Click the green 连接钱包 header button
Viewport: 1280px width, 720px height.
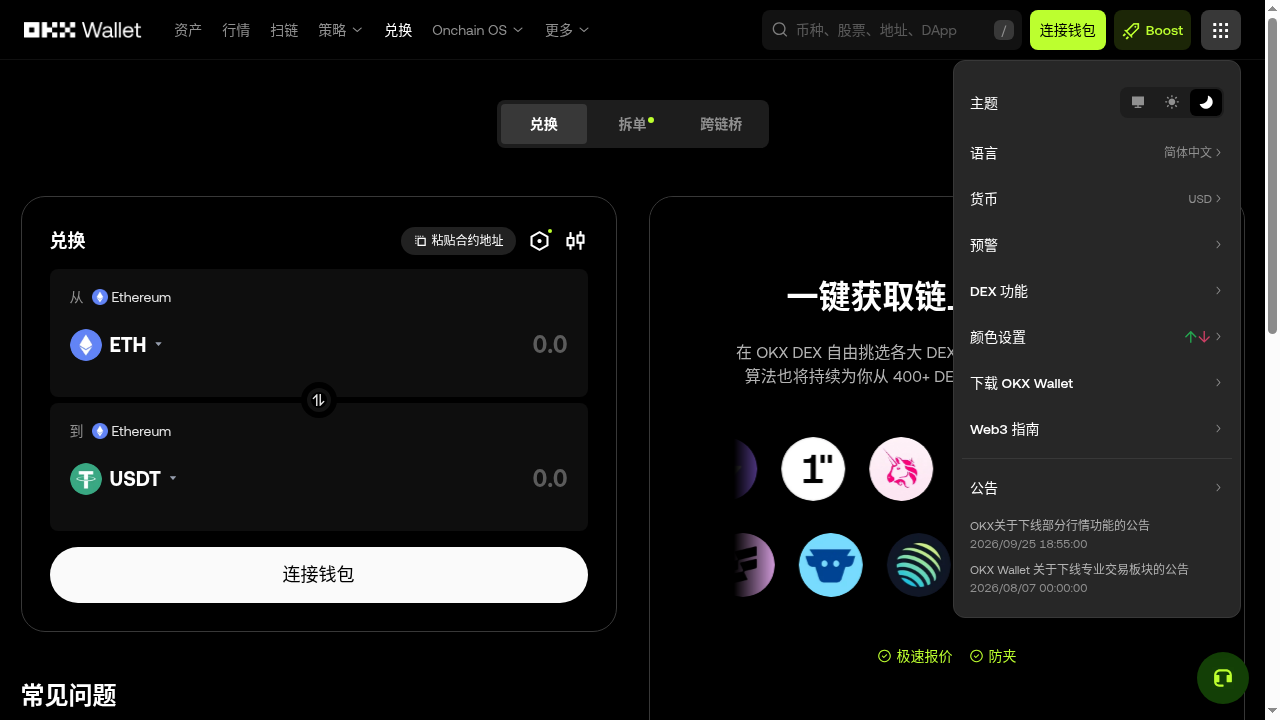tap(1068, 30)
